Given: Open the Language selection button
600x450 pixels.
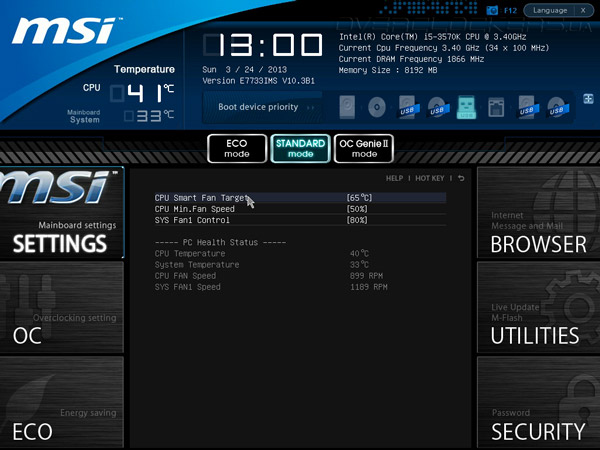Looking at the screenshot, I should pos(550,10).
